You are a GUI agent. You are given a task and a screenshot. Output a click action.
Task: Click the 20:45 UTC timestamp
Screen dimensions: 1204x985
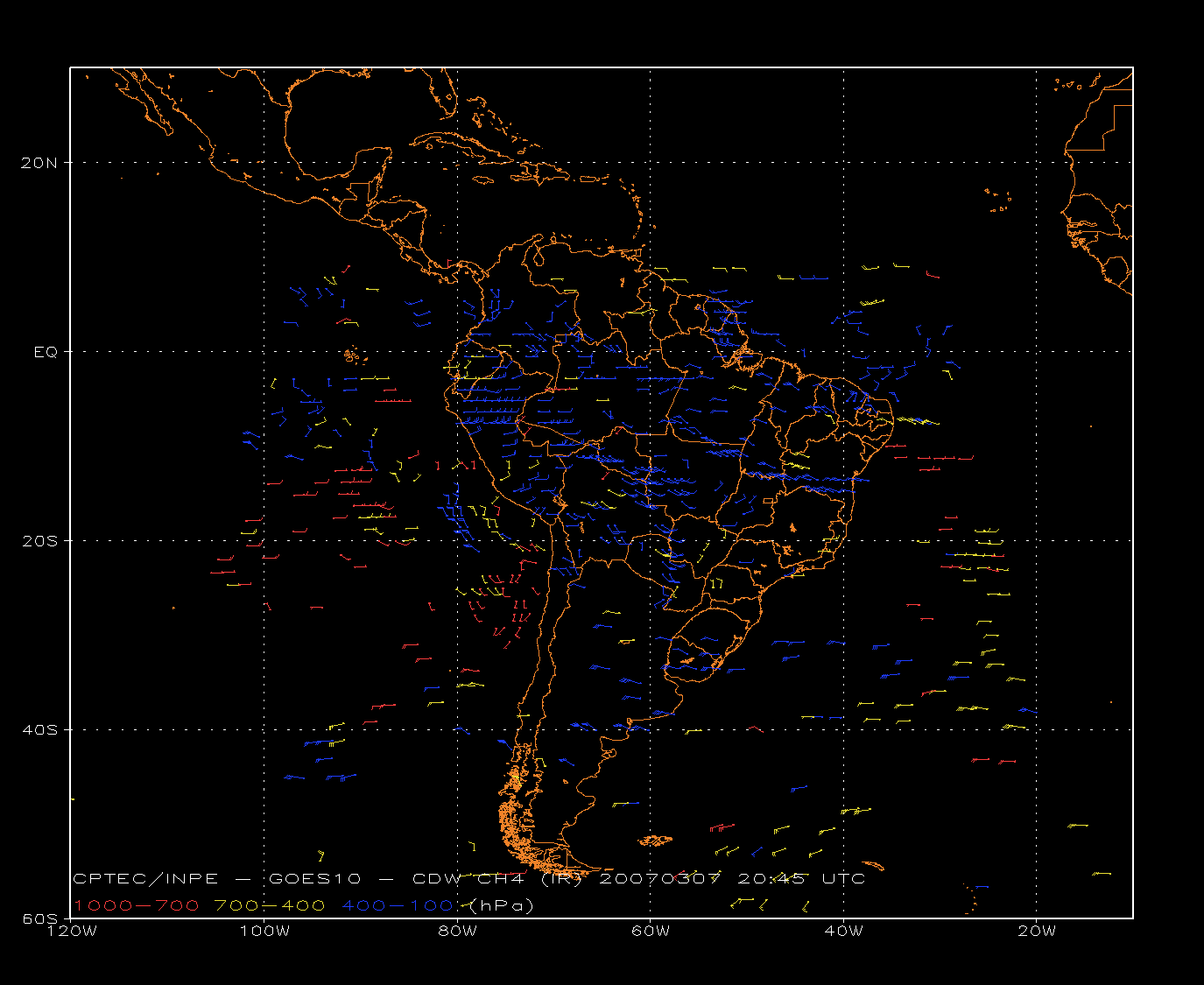pos(802,879)
